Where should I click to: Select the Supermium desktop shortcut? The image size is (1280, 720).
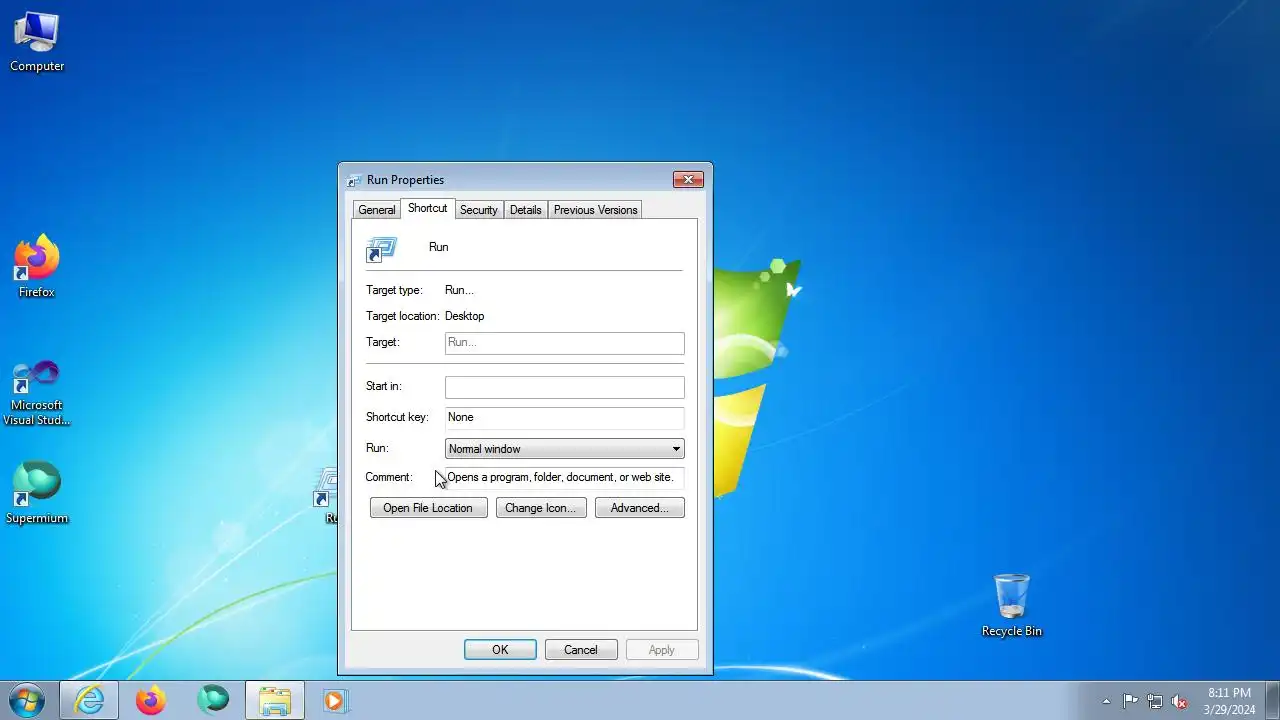click(x=37, y=493)
